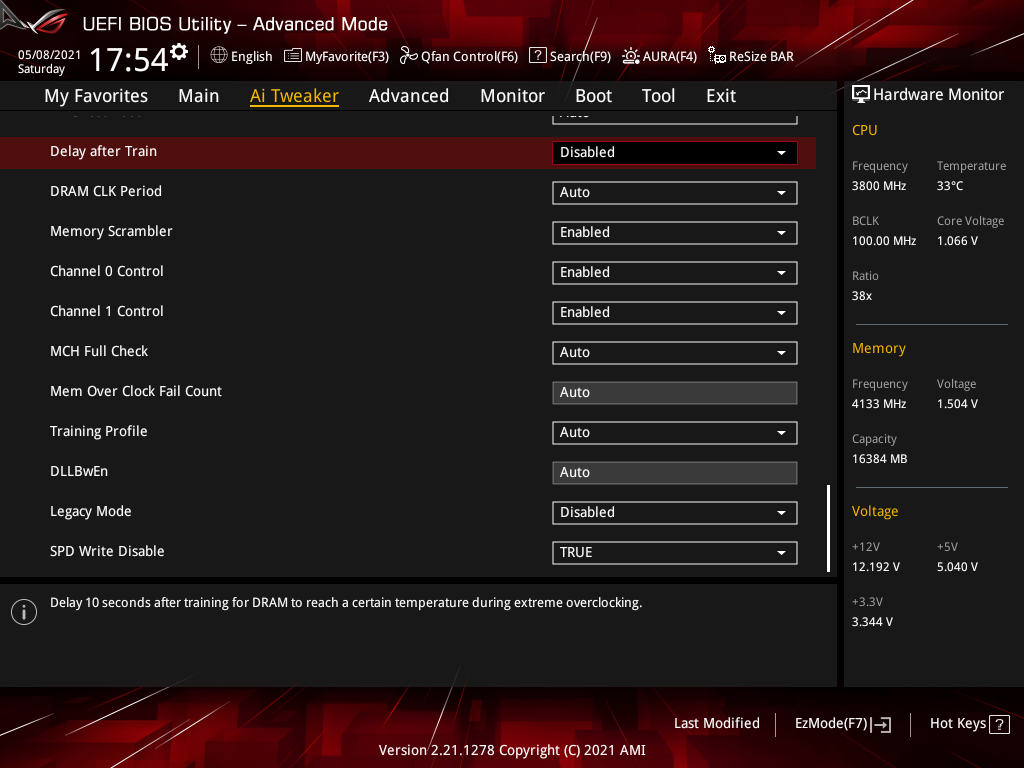Open the Monitor tab
The width and height of the screenshot is (1024, 768).
(513, 96)
